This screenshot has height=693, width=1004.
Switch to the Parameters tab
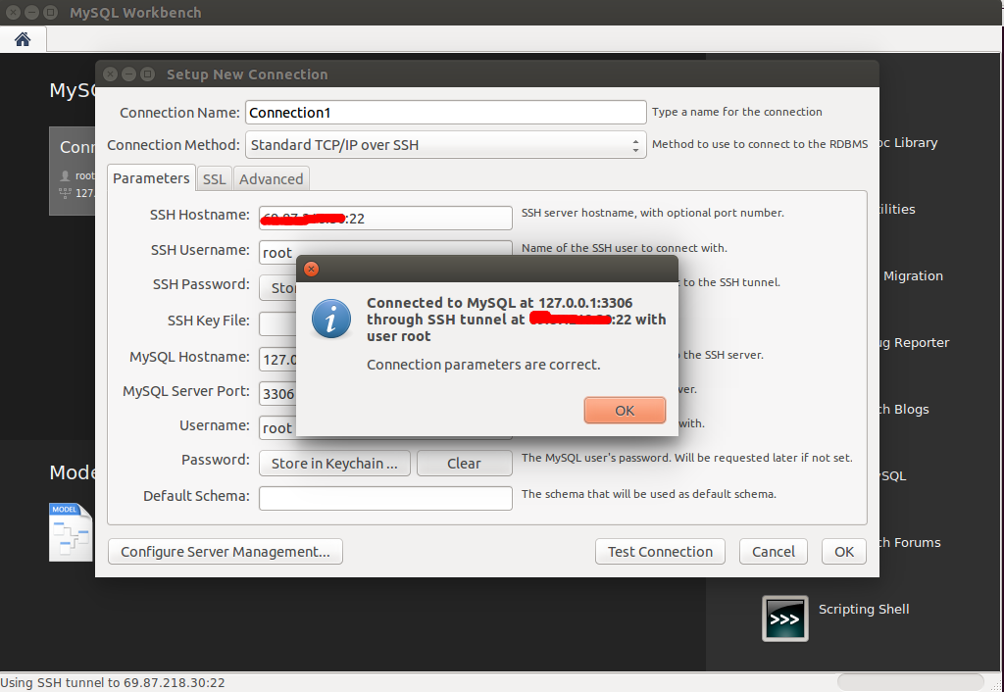pos(151,179)
